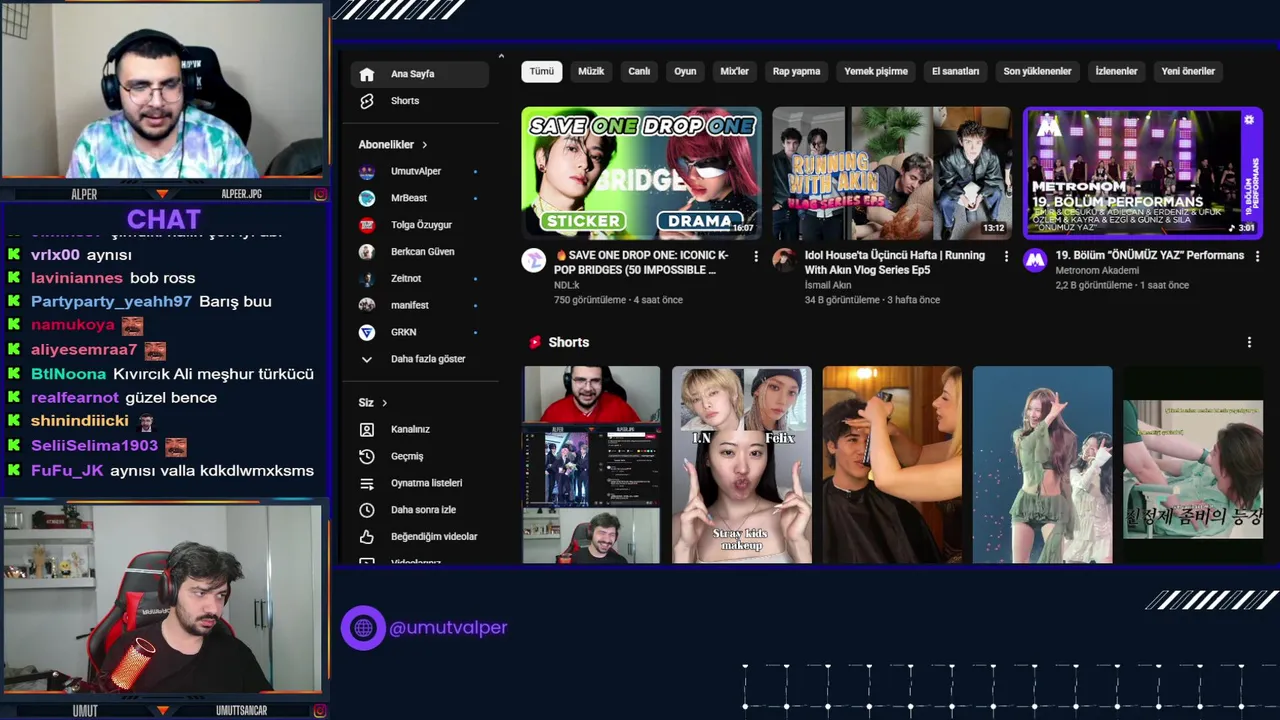The height and width of the screenshot is (720, 1280).
Task: Open İsmail Akın channel avatar under video
Action: tap(784, 261)
